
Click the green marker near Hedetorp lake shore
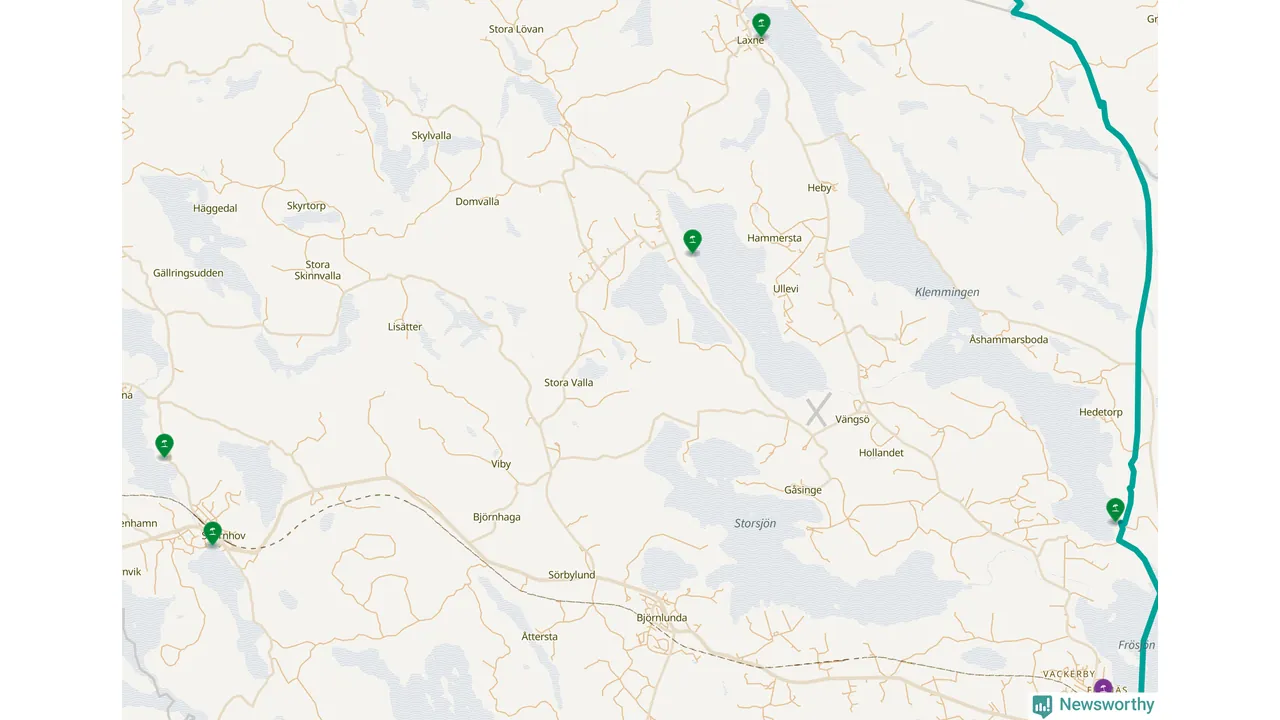pos(1115,509)
